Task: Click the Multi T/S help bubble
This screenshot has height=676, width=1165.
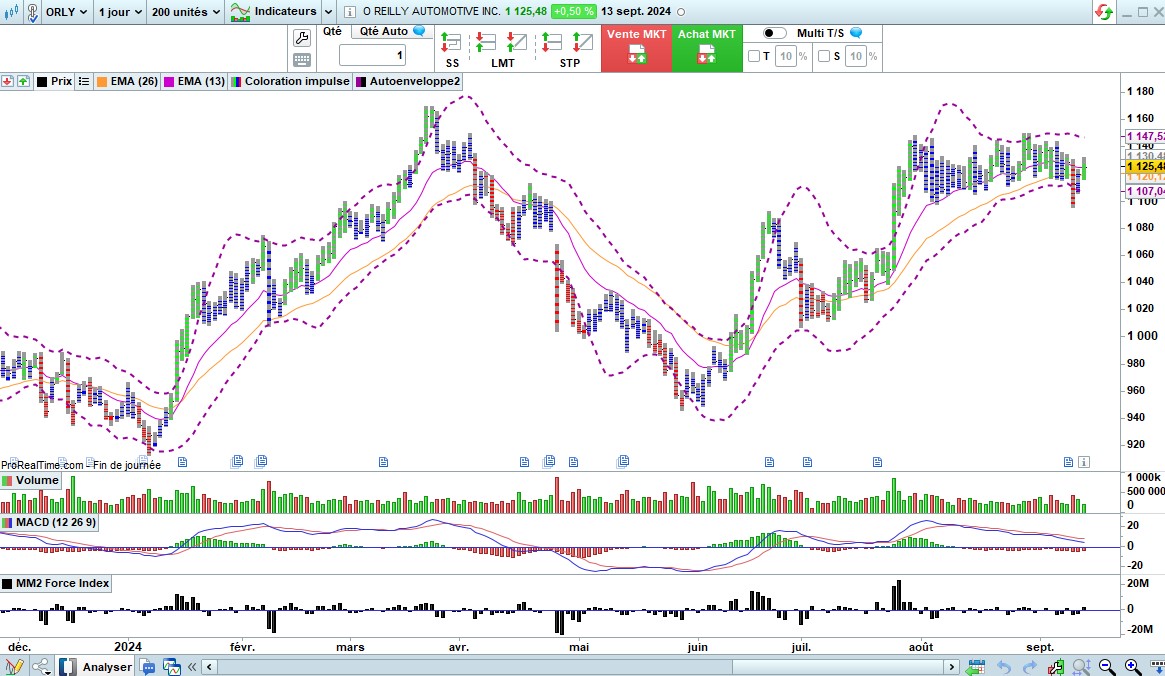Action: [856, 33]
